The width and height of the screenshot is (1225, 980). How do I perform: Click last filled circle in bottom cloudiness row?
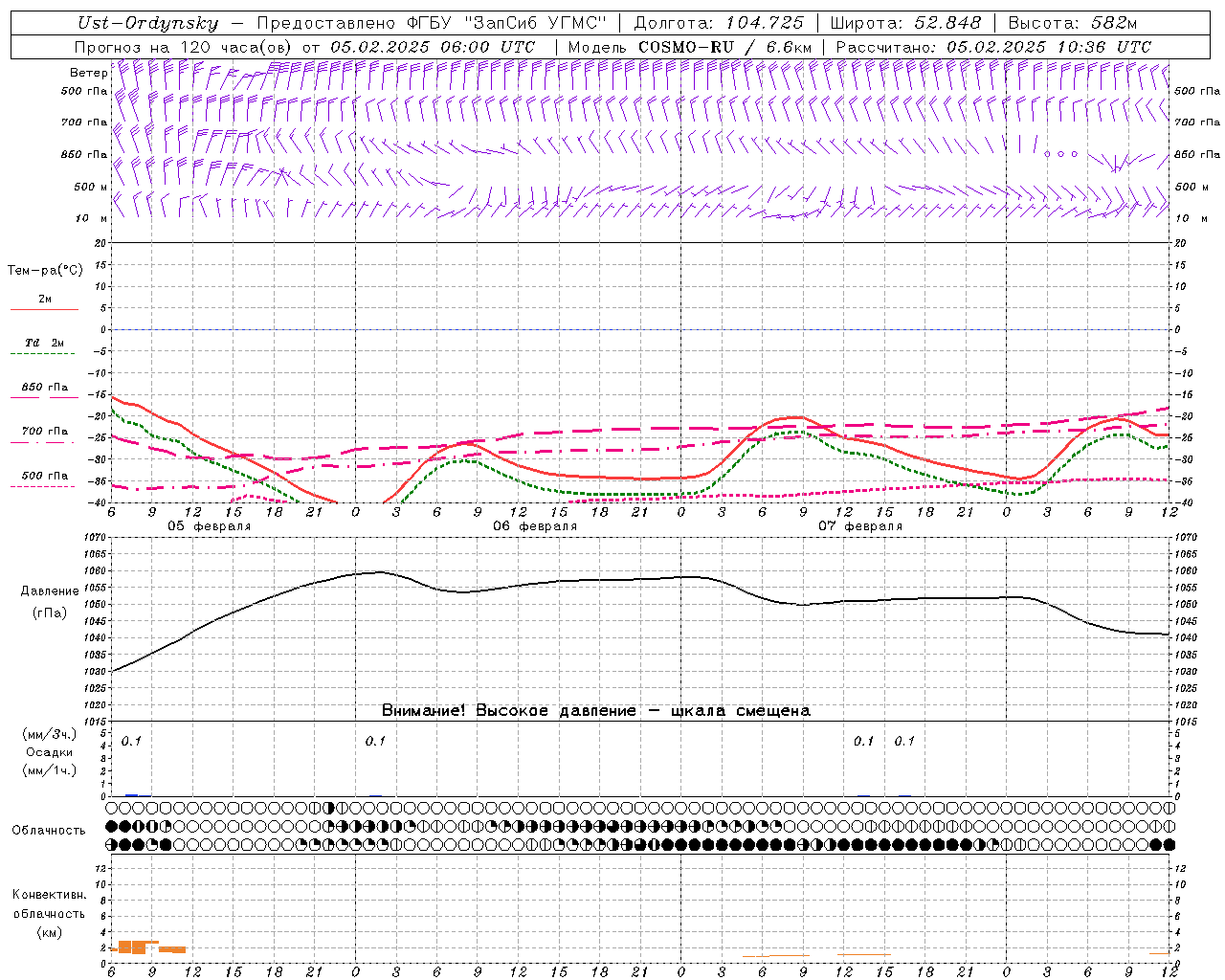pos(1169,844)
